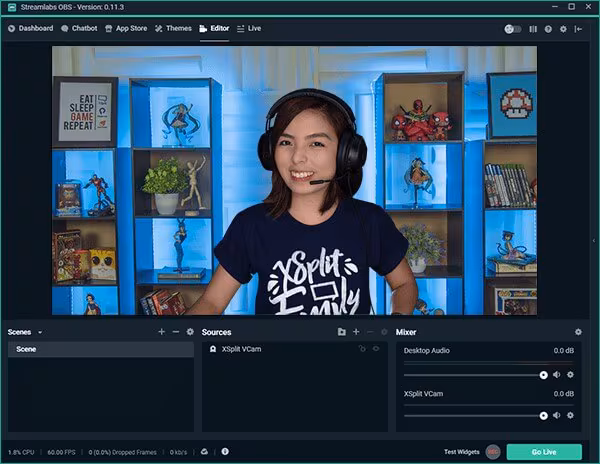Add a new scene with plus icon
600x464 pixels.
tap(161, 332)
